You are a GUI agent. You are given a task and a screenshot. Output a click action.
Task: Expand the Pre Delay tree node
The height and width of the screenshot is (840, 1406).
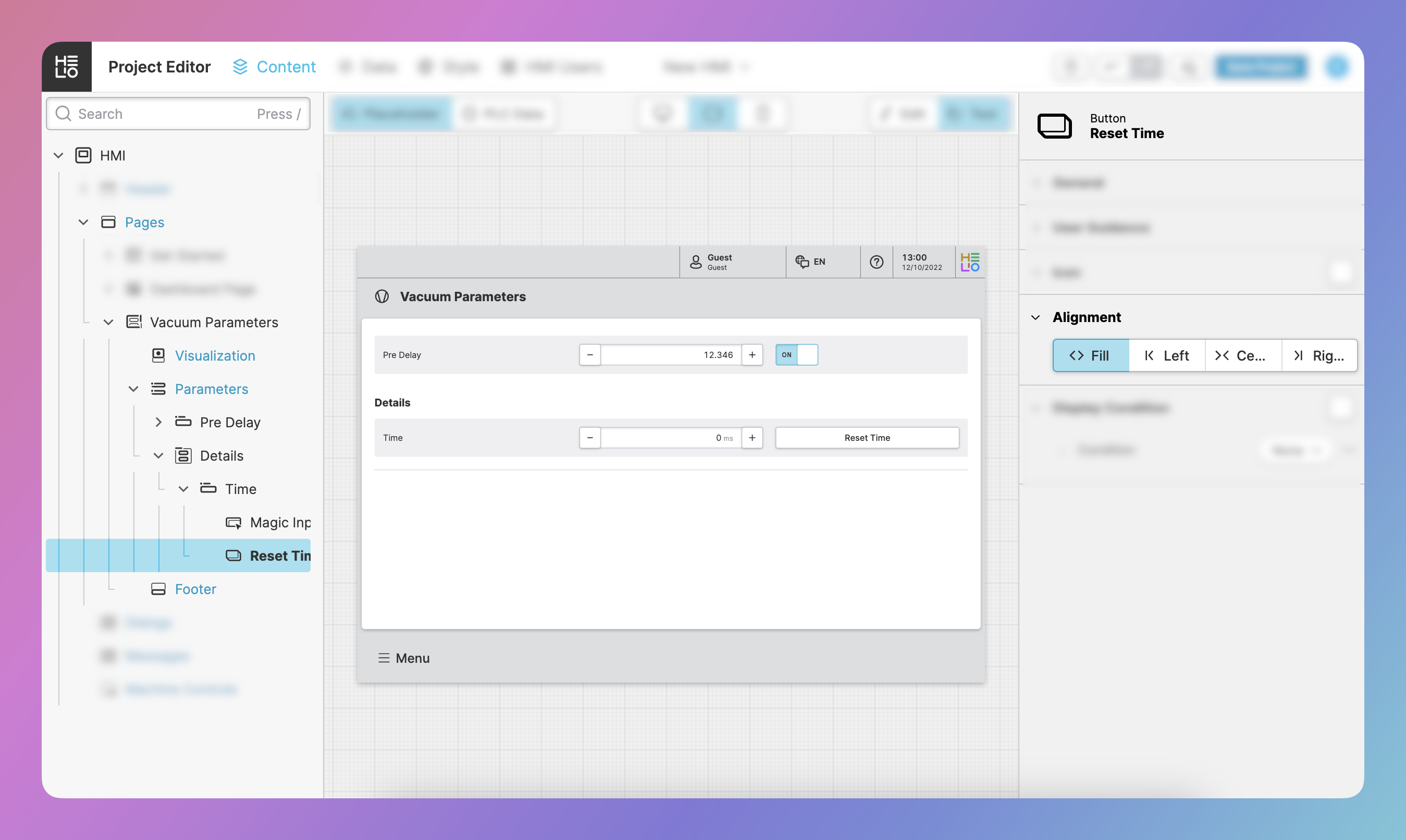pyautogui.click(x=158, y=422)
